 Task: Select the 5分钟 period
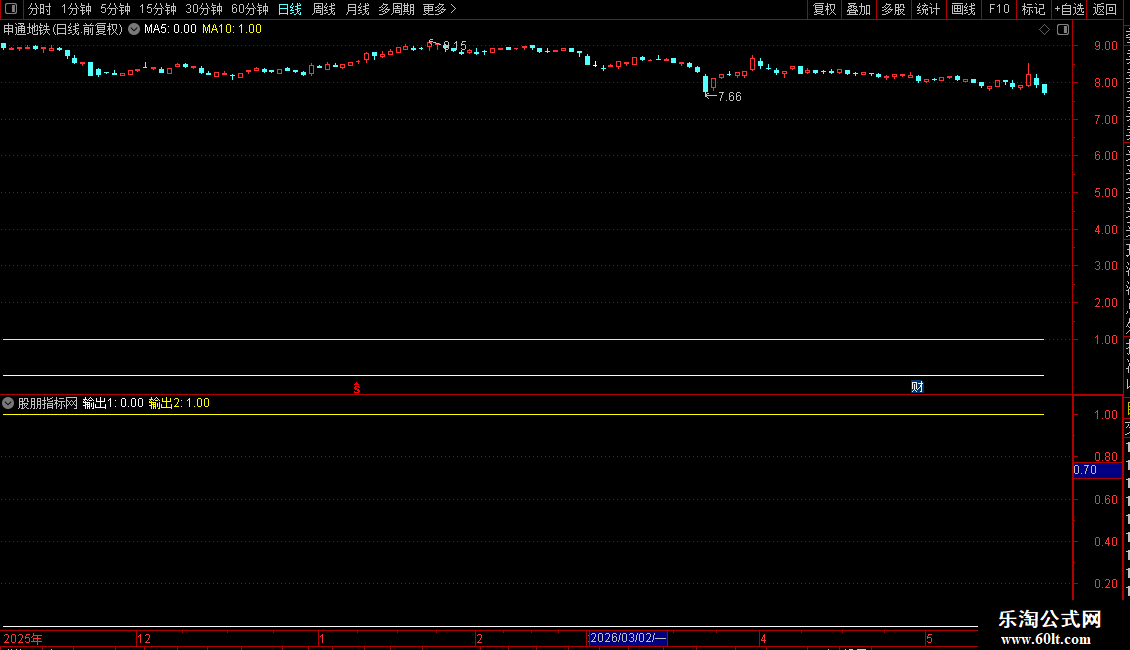pos(115,9)
